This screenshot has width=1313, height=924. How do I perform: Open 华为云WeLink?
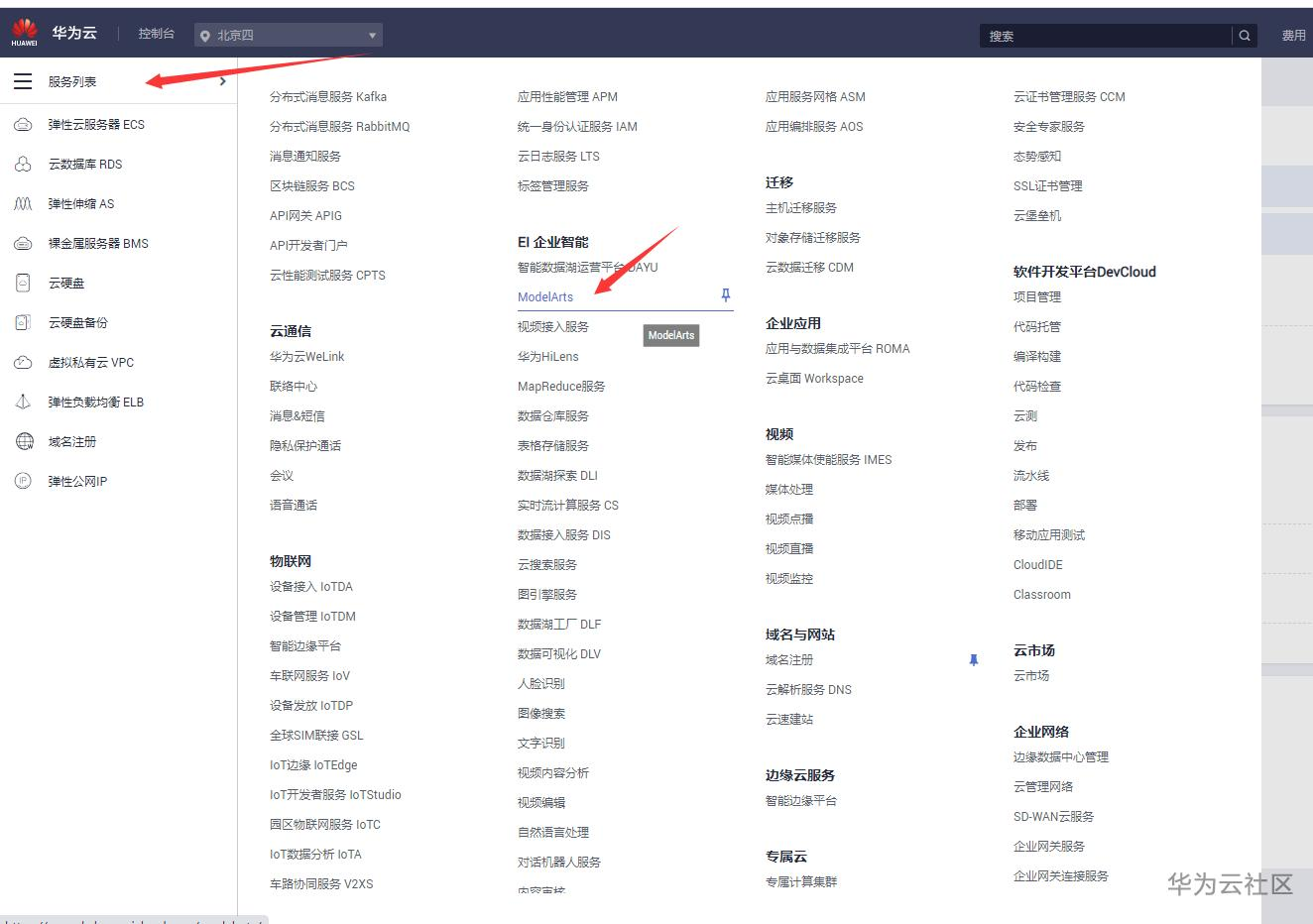click(307, 356)
